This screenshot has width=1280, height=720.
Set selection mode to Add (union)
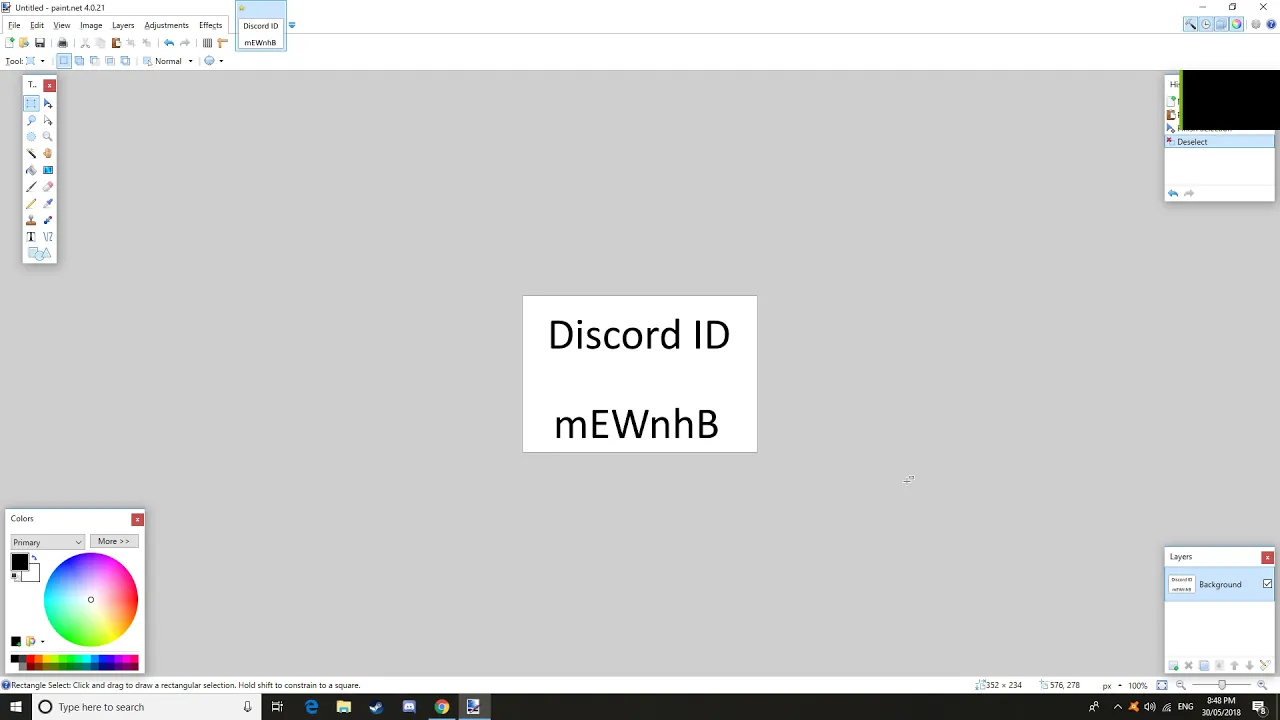[79, 61]
